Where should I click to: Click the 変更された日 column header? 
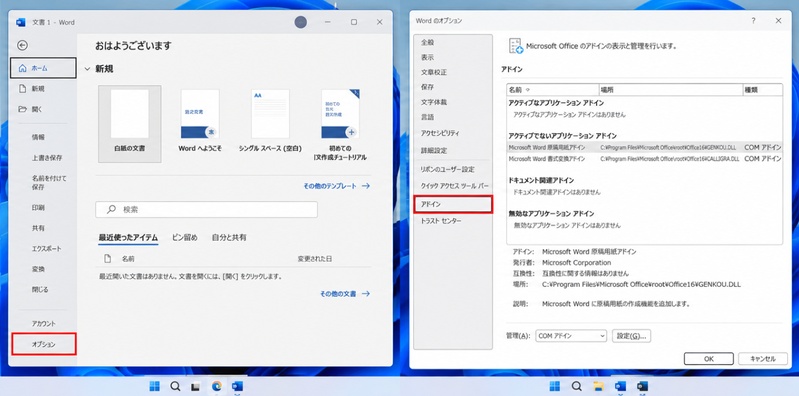tap(314, 259)
